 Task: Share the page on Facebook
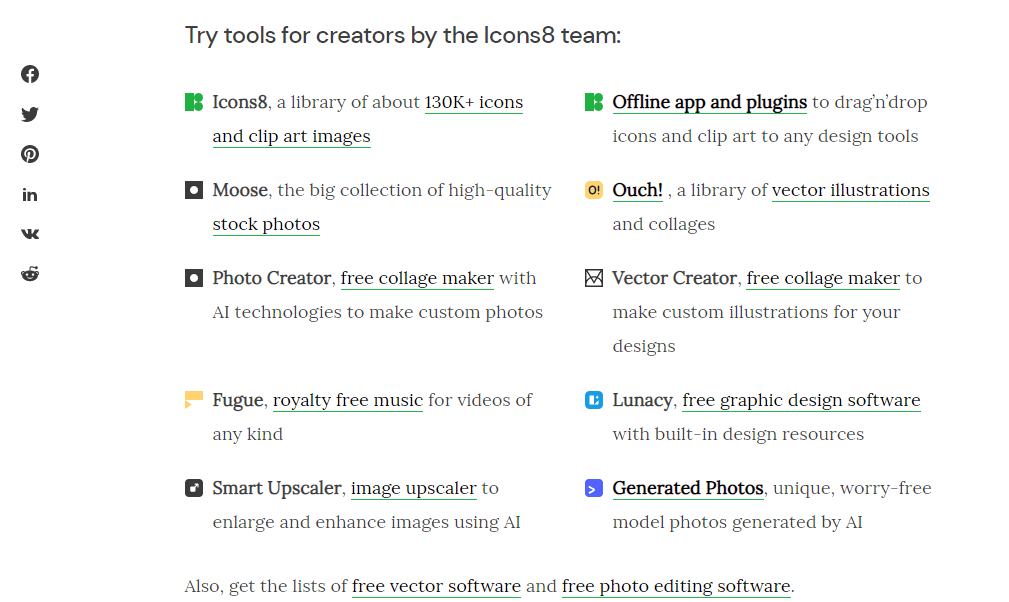30,74
